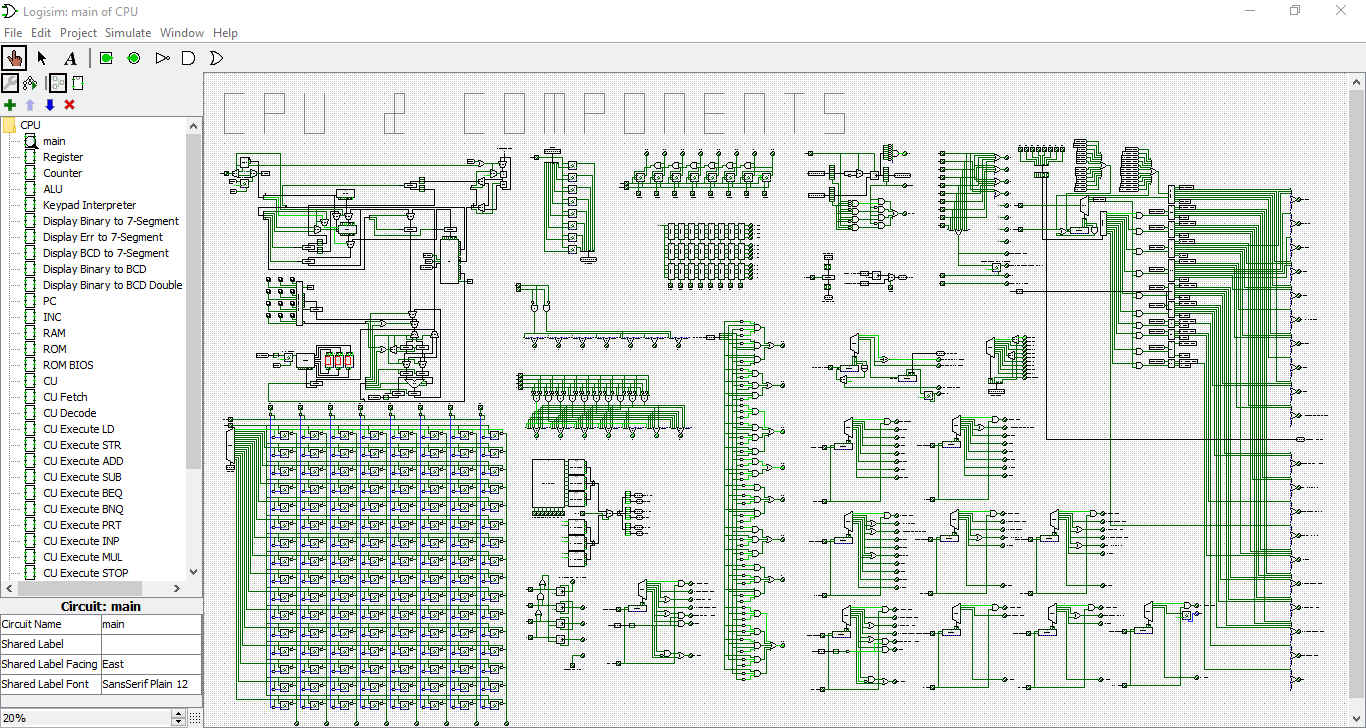Select the CU Execute LD circuit
1366x728 pixels.
(x=79, y=429)
